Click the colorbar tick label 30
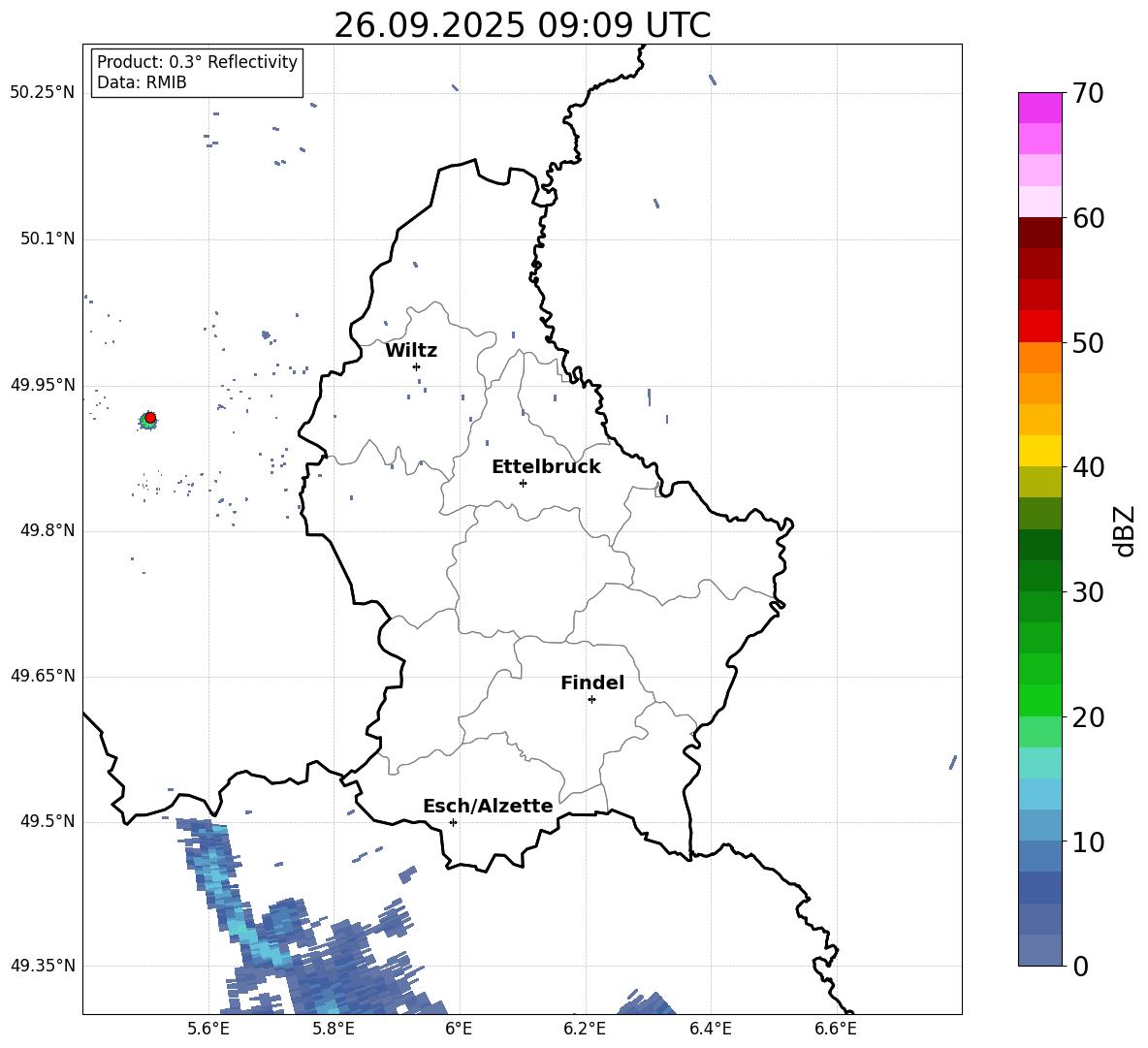 click(x=1088, y=592)
